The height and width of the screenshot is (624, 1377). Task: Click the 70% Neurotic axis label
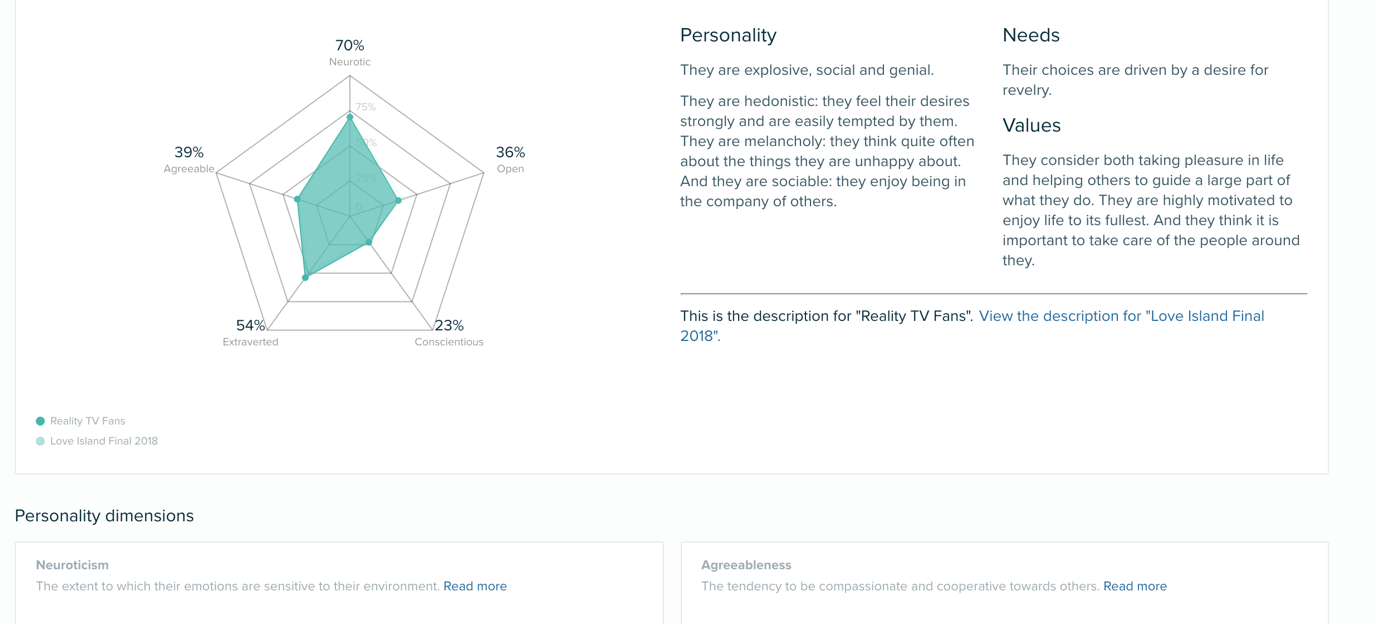pos(350,46)
